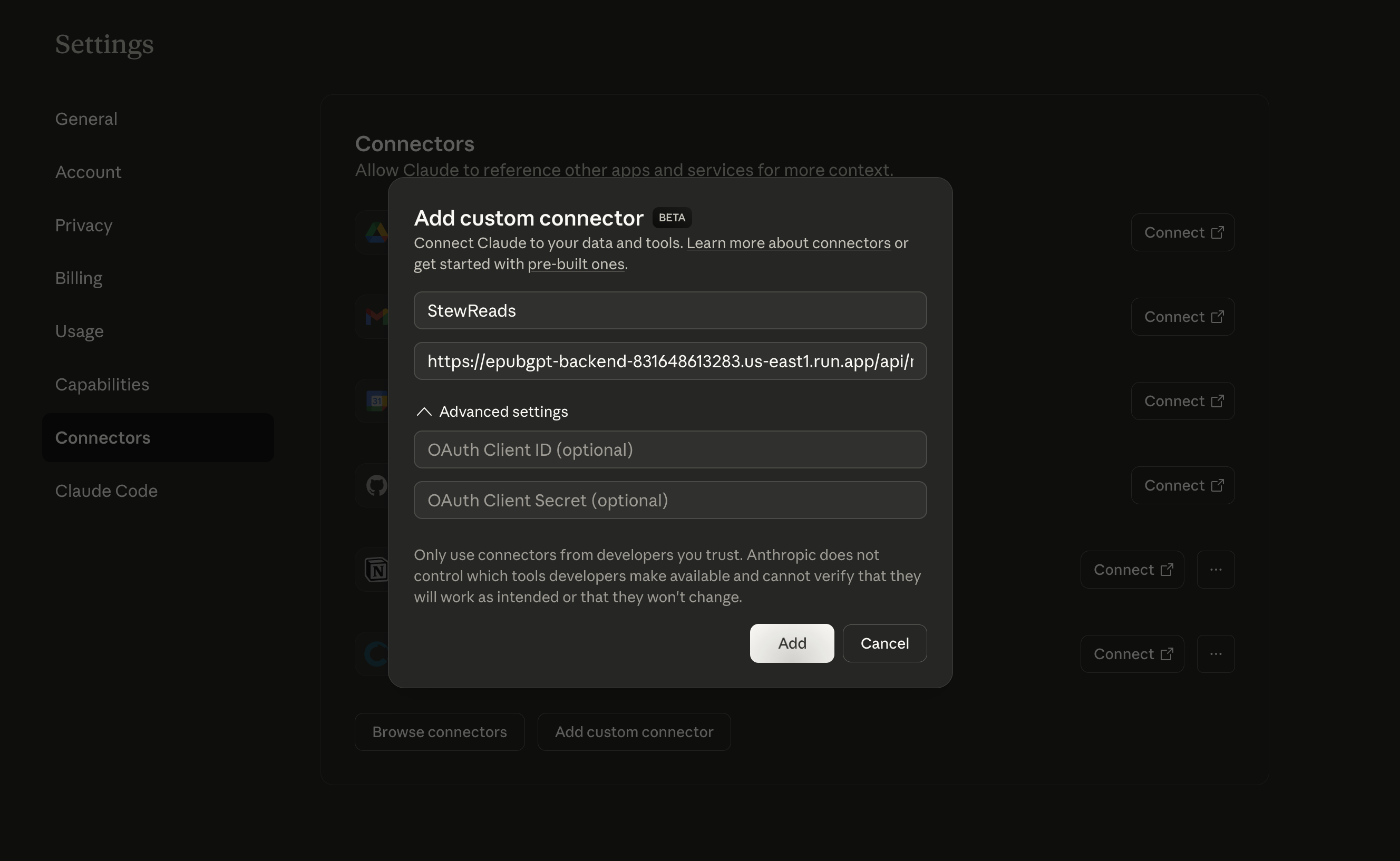The height and width of the screenshot is (861, 1400).
Task: Connect the Google Calendar connector
Action: click(1182, 401)
